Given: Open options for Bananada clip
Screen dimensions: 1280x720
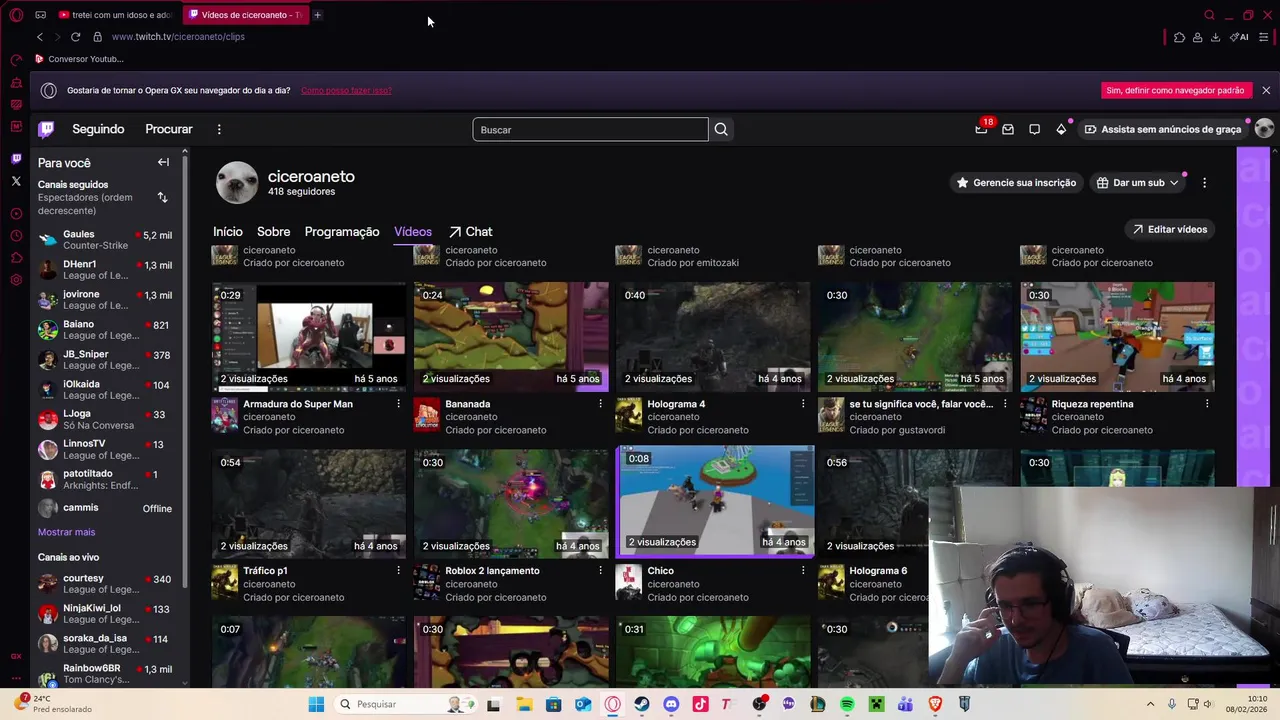Looking at the screenshot, I should (600, 404).
